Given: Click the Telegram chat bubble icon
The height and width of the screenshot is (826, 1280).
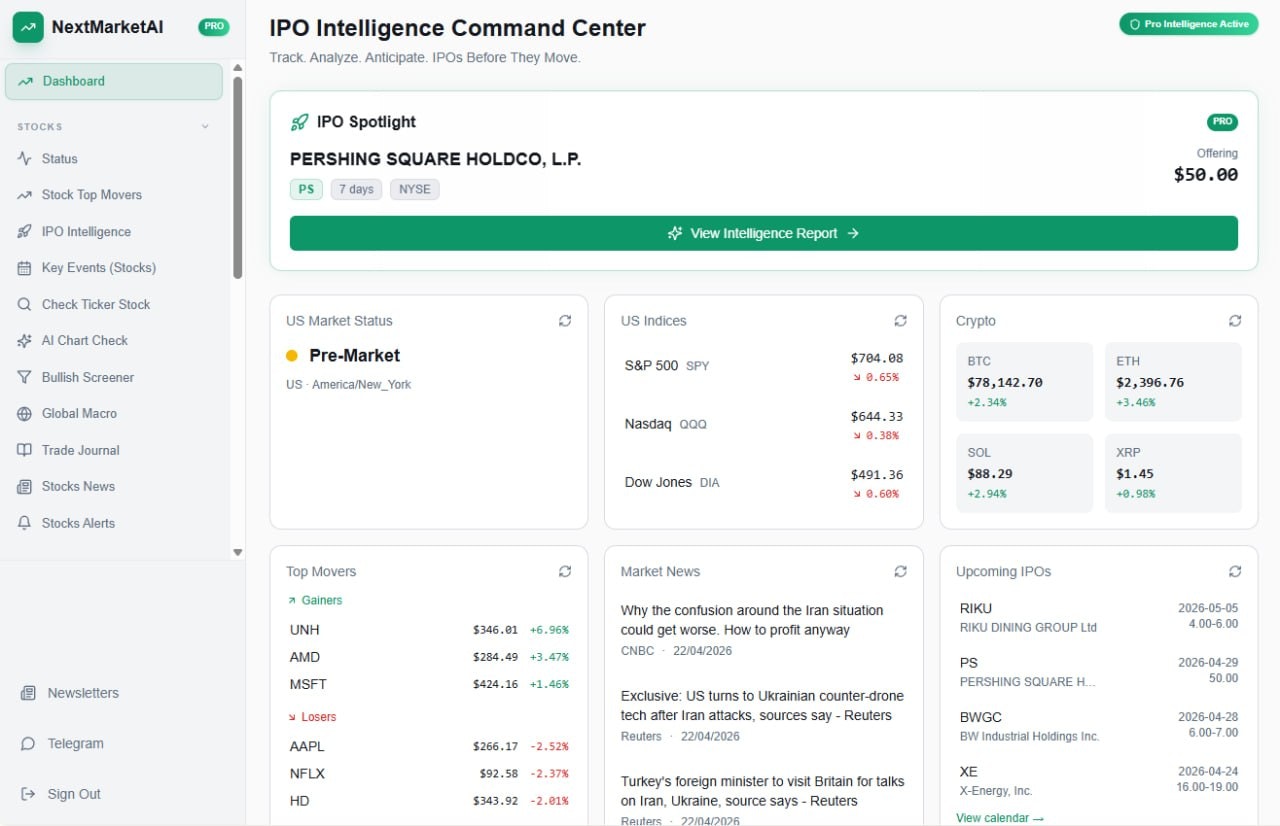Looking at the screenshot, I should click(28, 744).
